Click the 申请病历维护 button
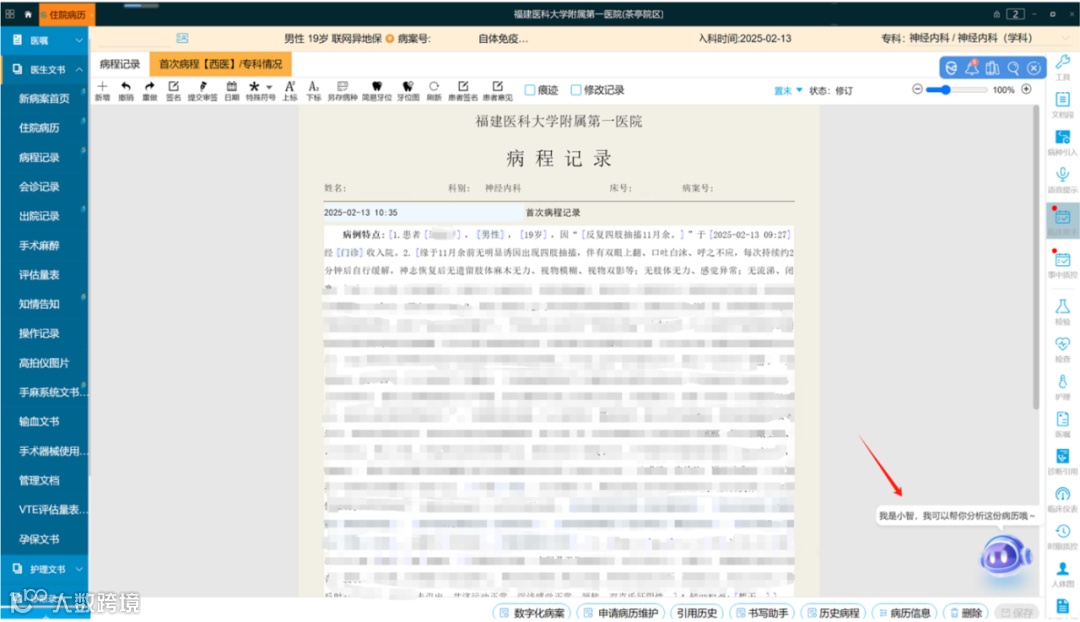This screenshot has width=1080, height=622. [621, 612]
